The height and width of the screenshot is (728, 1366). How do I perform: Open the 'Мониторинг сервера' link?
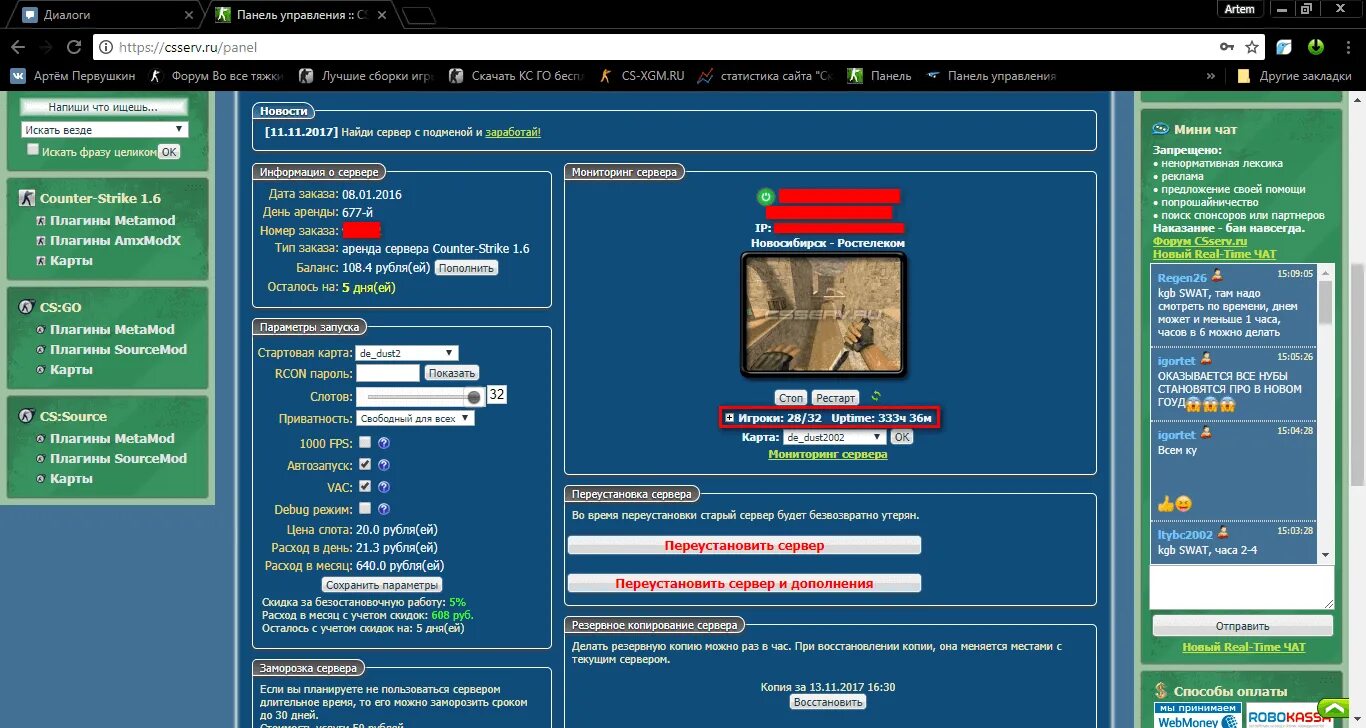tap(827, 454)
